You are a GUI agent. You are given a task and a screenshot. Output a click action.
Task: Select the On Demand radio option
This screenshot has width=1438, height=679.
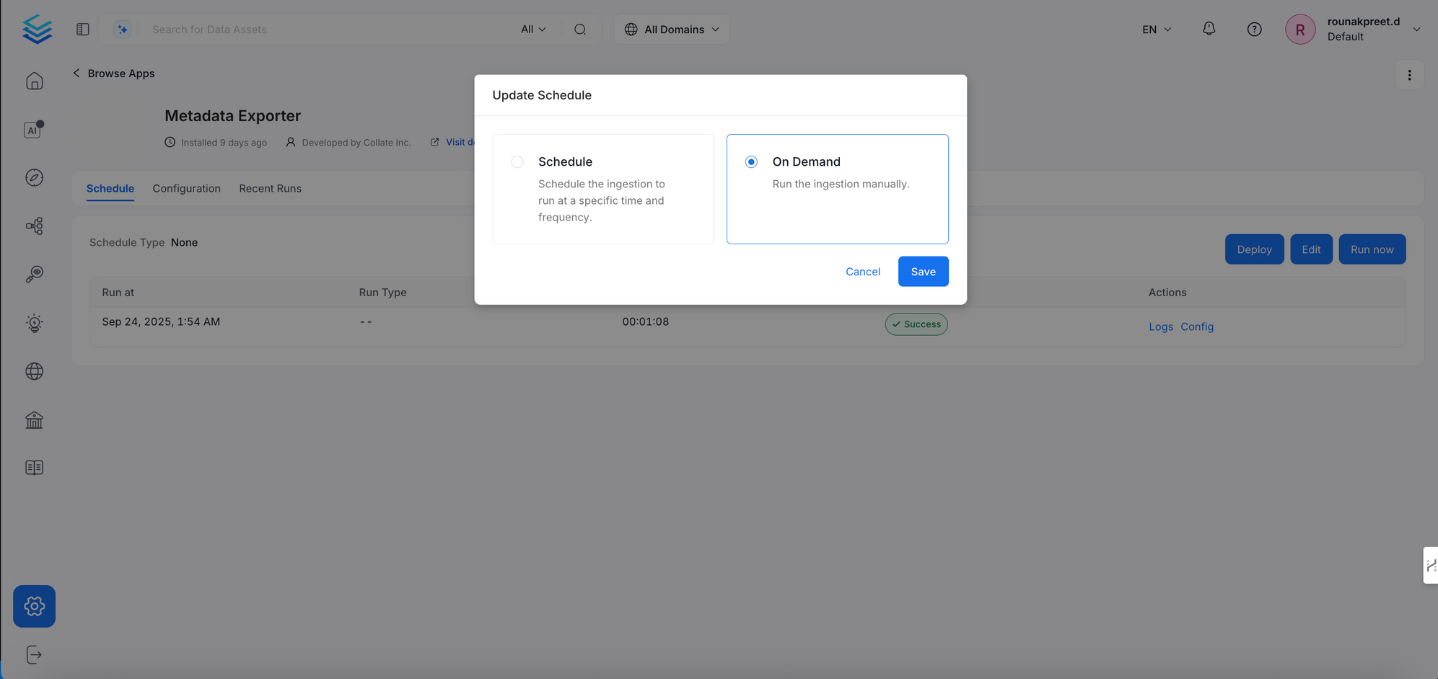tap(751, 162)
